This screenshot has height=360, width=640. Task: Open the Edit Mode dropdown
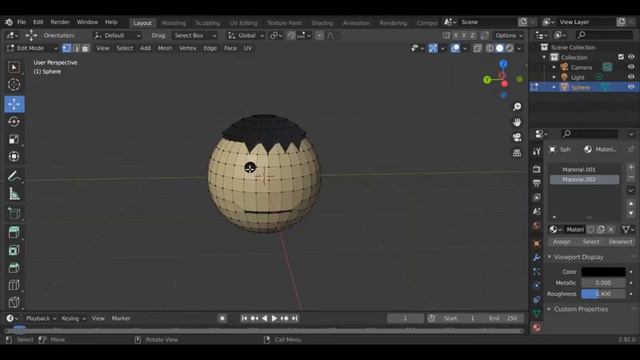(33, 48)
